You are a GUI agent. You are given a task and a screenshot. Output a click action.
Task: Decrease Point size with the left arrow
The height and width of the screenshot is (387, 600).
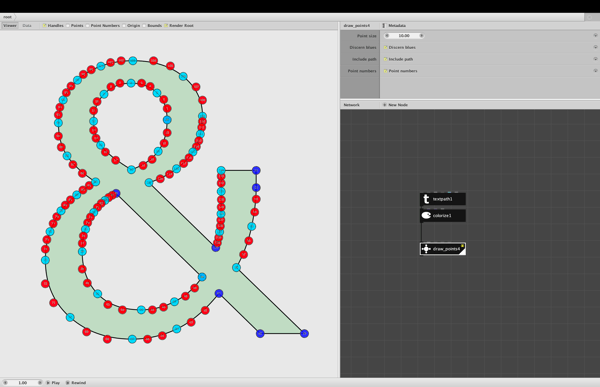pos(387,36)
